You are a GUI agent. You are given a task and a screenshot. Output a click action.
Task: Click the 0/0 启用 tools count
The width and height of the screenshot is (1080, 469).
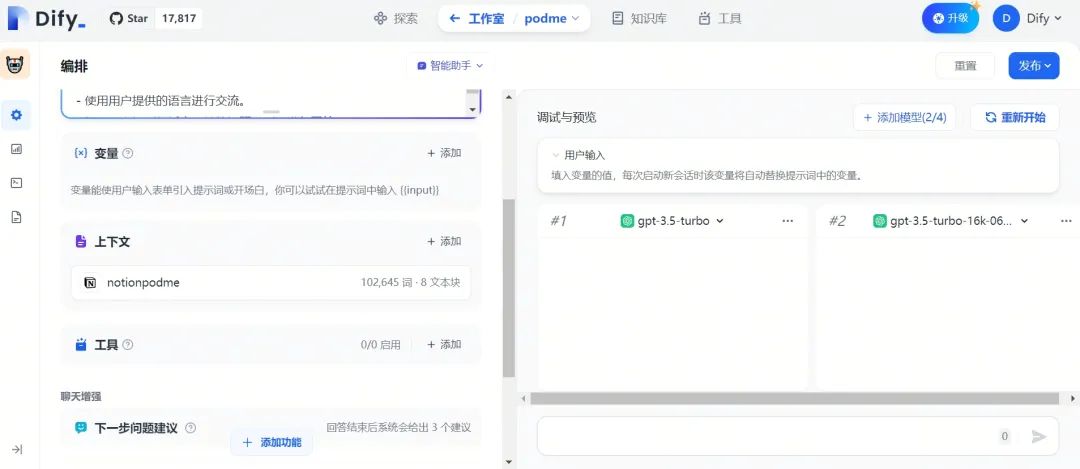[x=380, y=344]
